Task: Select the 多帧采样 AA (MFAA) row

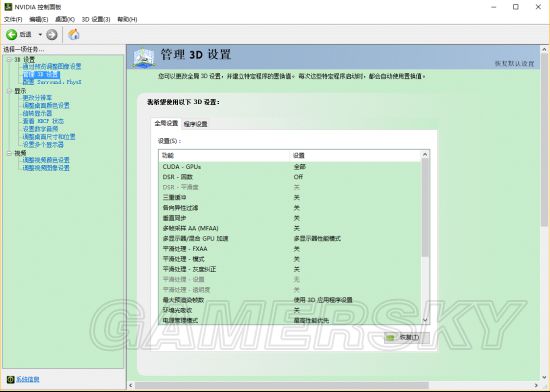Action: coord(290,228)
